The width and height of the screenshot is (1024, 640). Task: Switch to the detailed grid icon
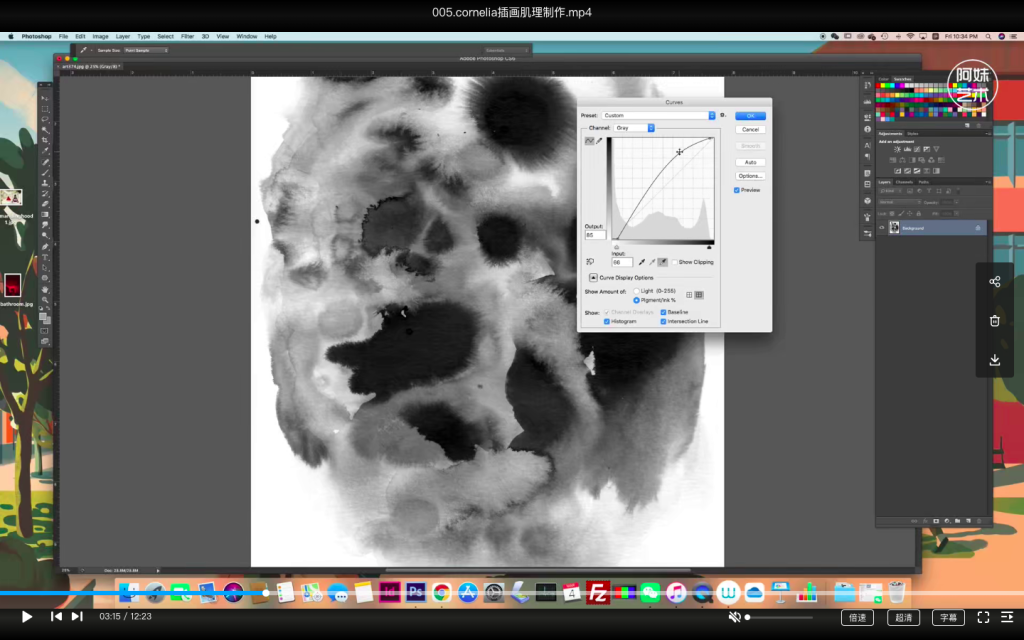(699, 295)
